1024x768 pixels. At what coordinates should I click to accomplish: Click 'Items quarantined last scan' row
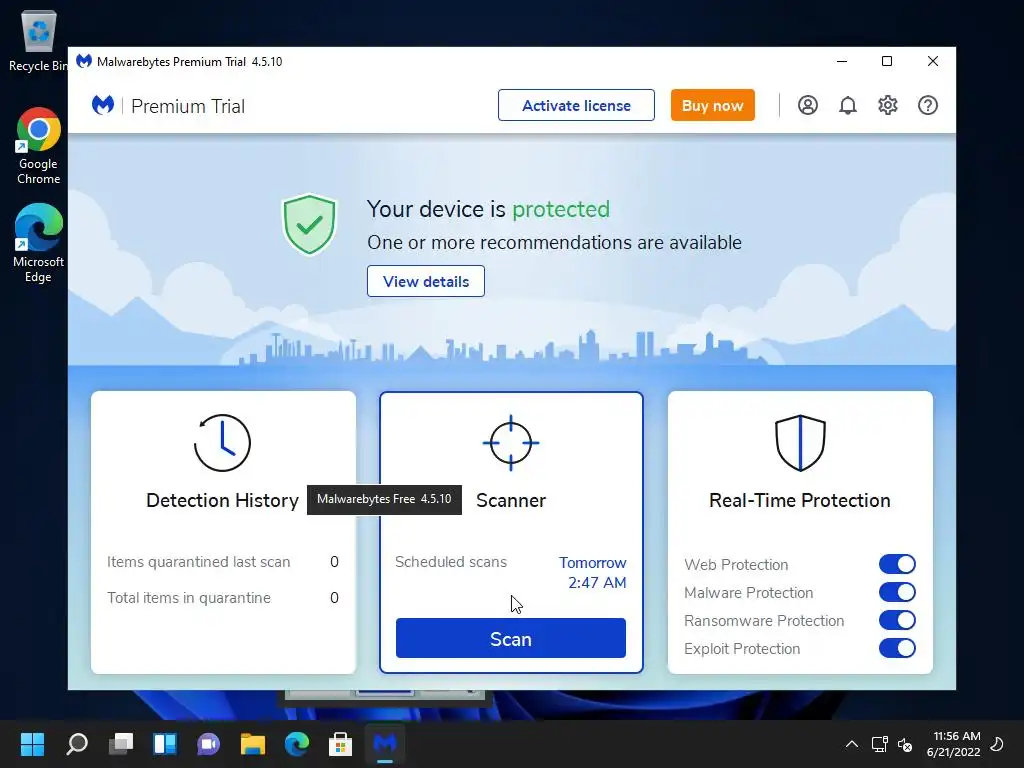click(223, 562)
